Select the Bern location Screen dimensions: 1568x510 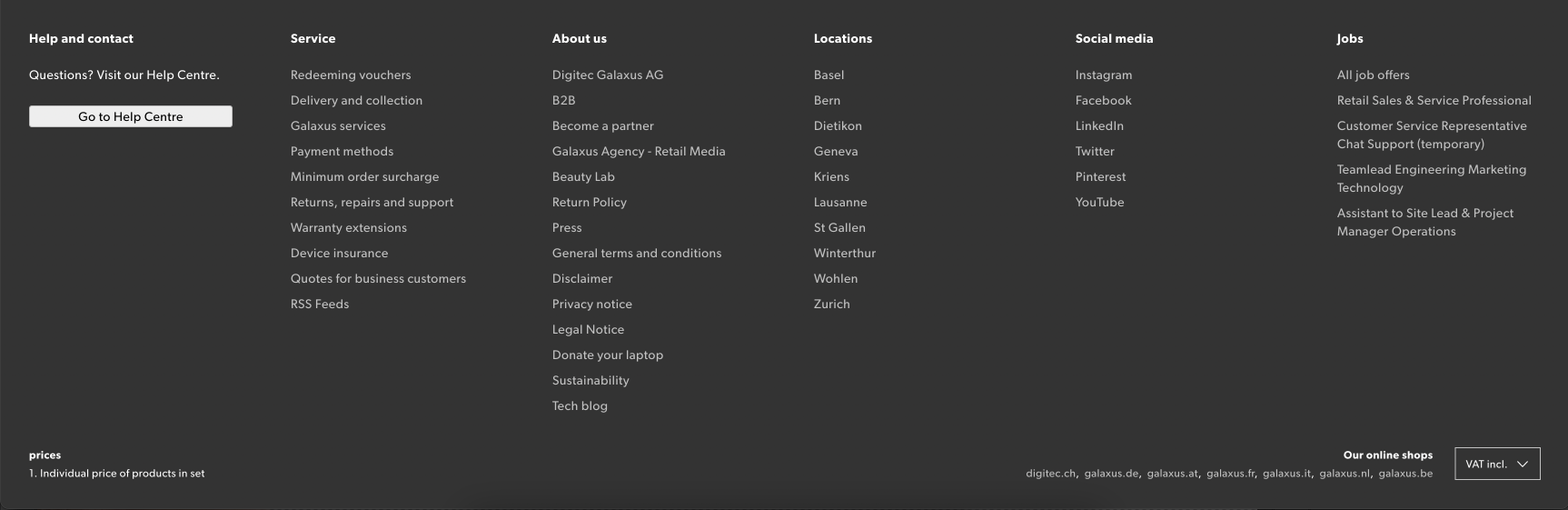pos(827,100)
